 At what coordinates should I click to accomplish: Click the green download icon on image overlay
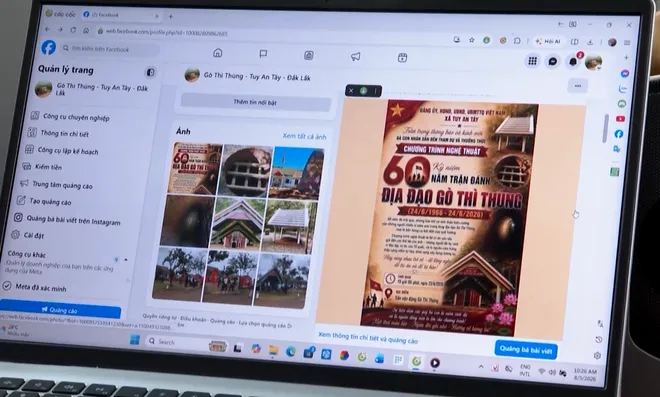pos(364,91)
